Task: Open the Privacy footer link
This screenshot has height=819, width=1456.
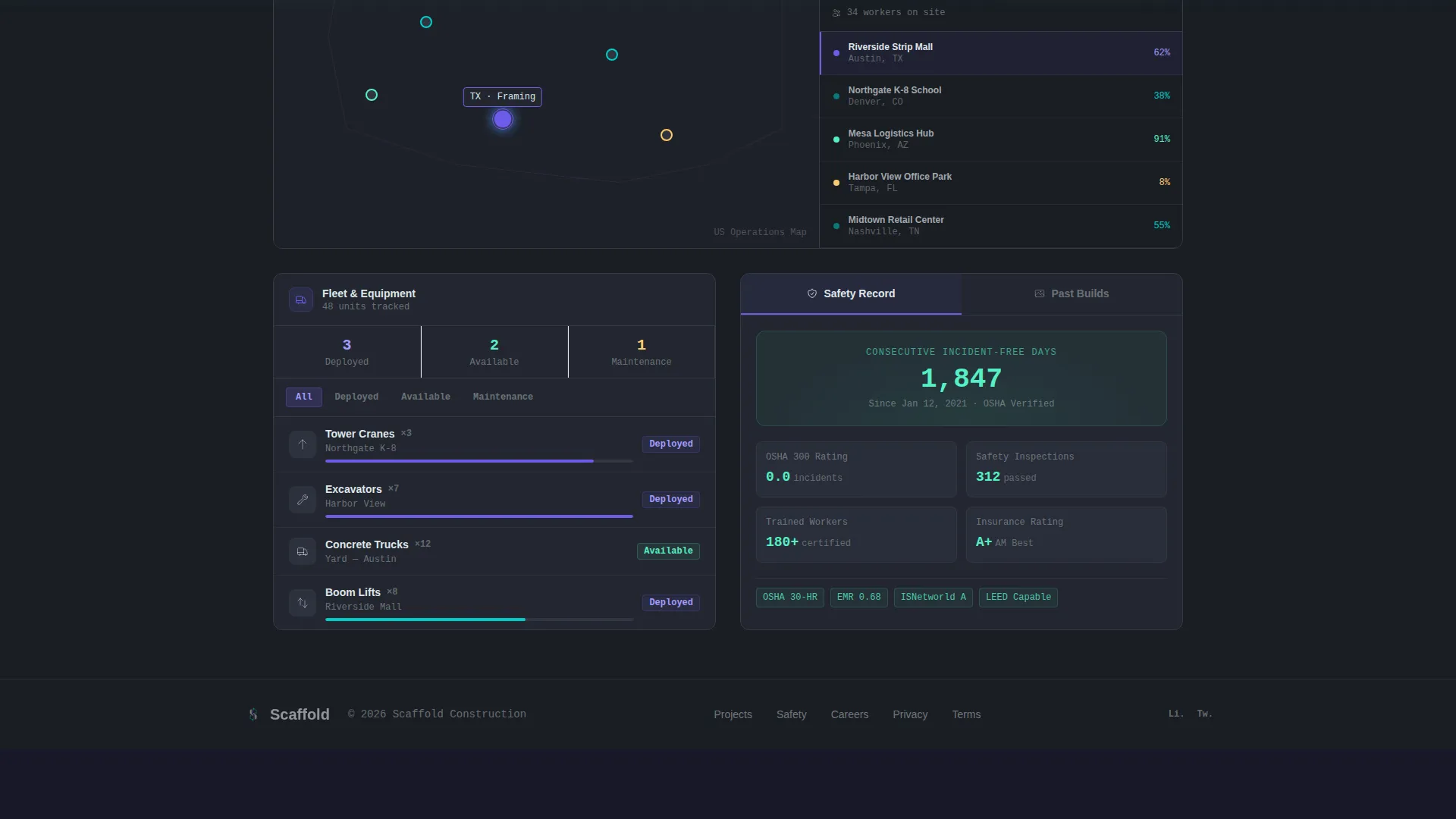Action: 910,714
